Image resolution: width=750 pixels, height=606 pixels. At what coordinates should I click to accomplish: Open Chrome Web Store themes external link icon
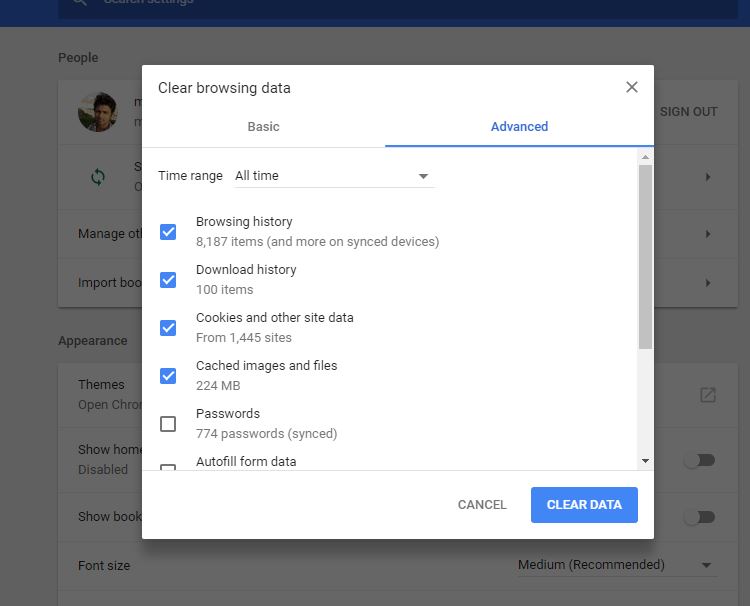707,395
